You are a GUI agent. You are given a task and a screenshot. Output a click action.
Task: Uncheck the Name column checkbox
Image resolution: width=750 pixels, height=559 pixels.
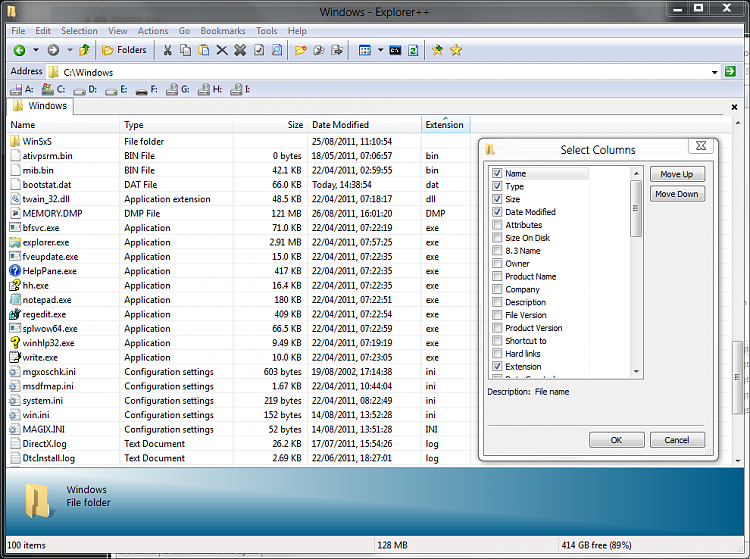497,174
